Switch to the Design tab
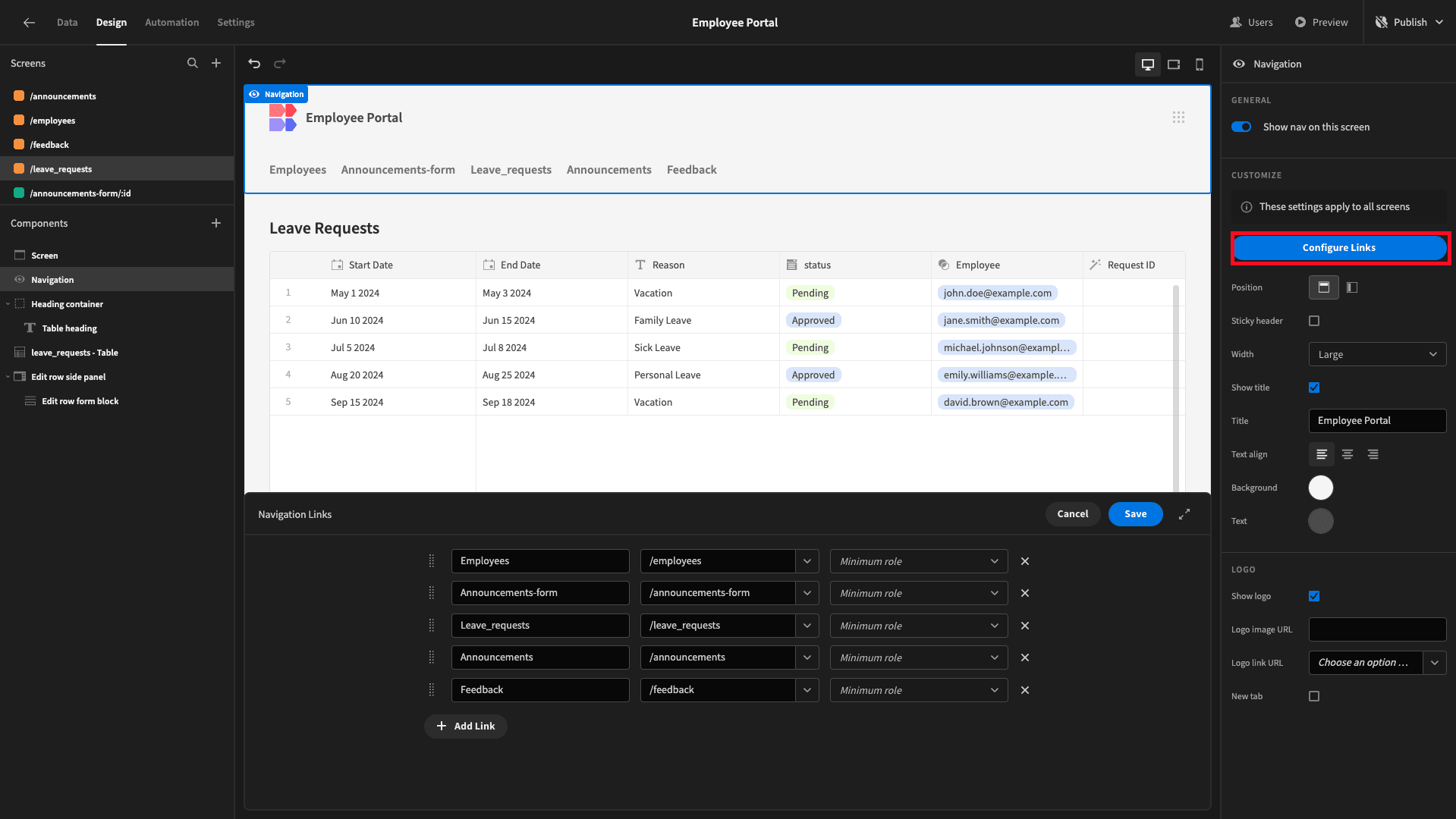 (x=112, y=22)
